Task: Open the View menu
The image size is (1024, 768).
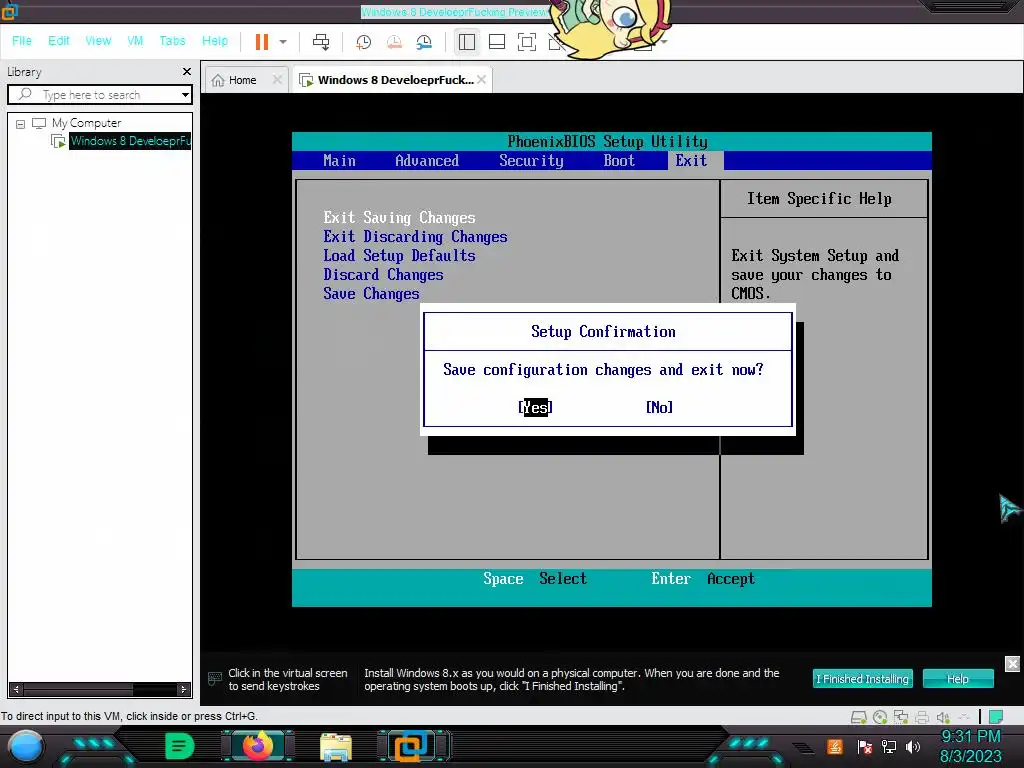Action: (98, 40)
